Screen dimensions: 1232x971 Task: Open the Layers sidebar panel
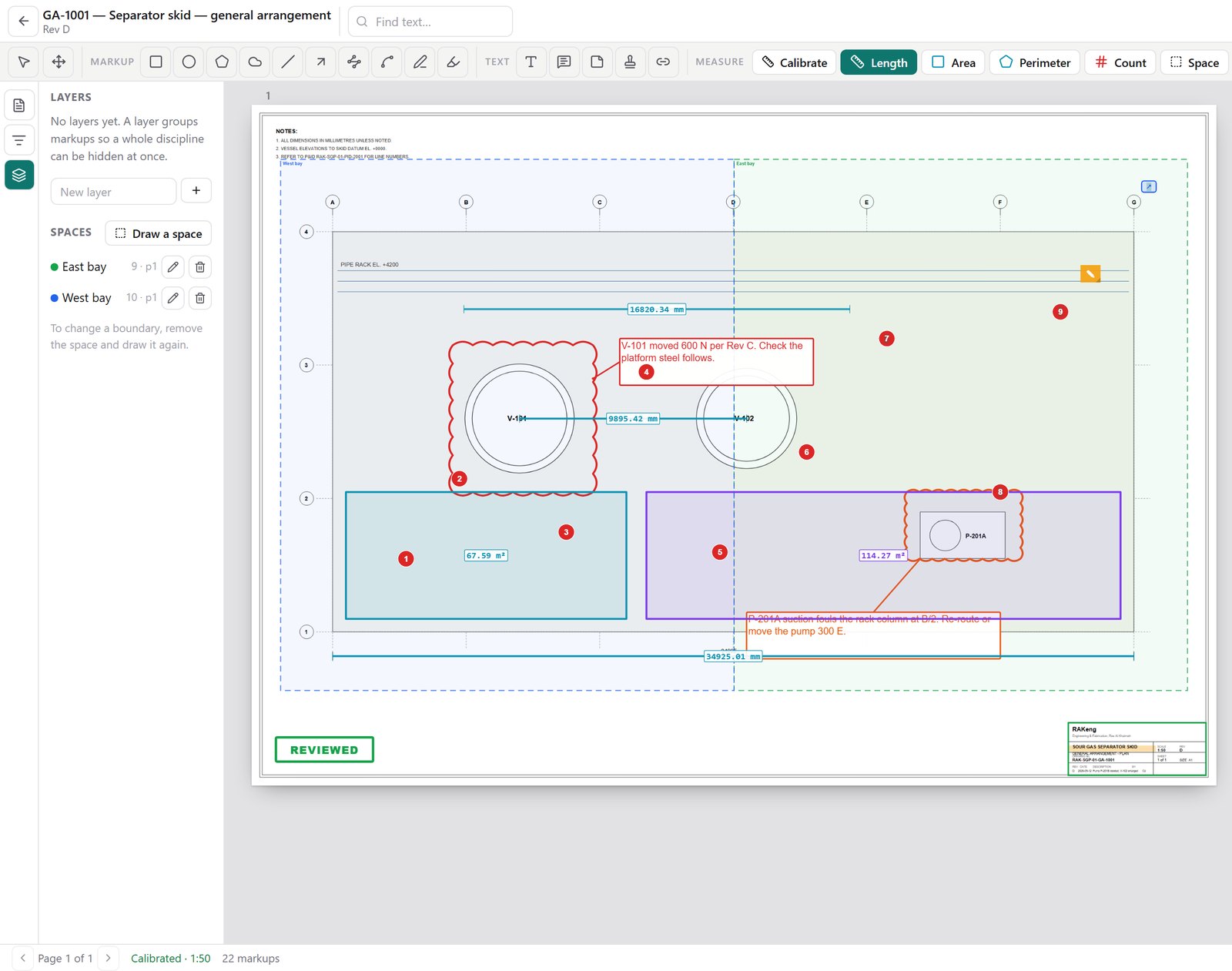pos(19,175)
